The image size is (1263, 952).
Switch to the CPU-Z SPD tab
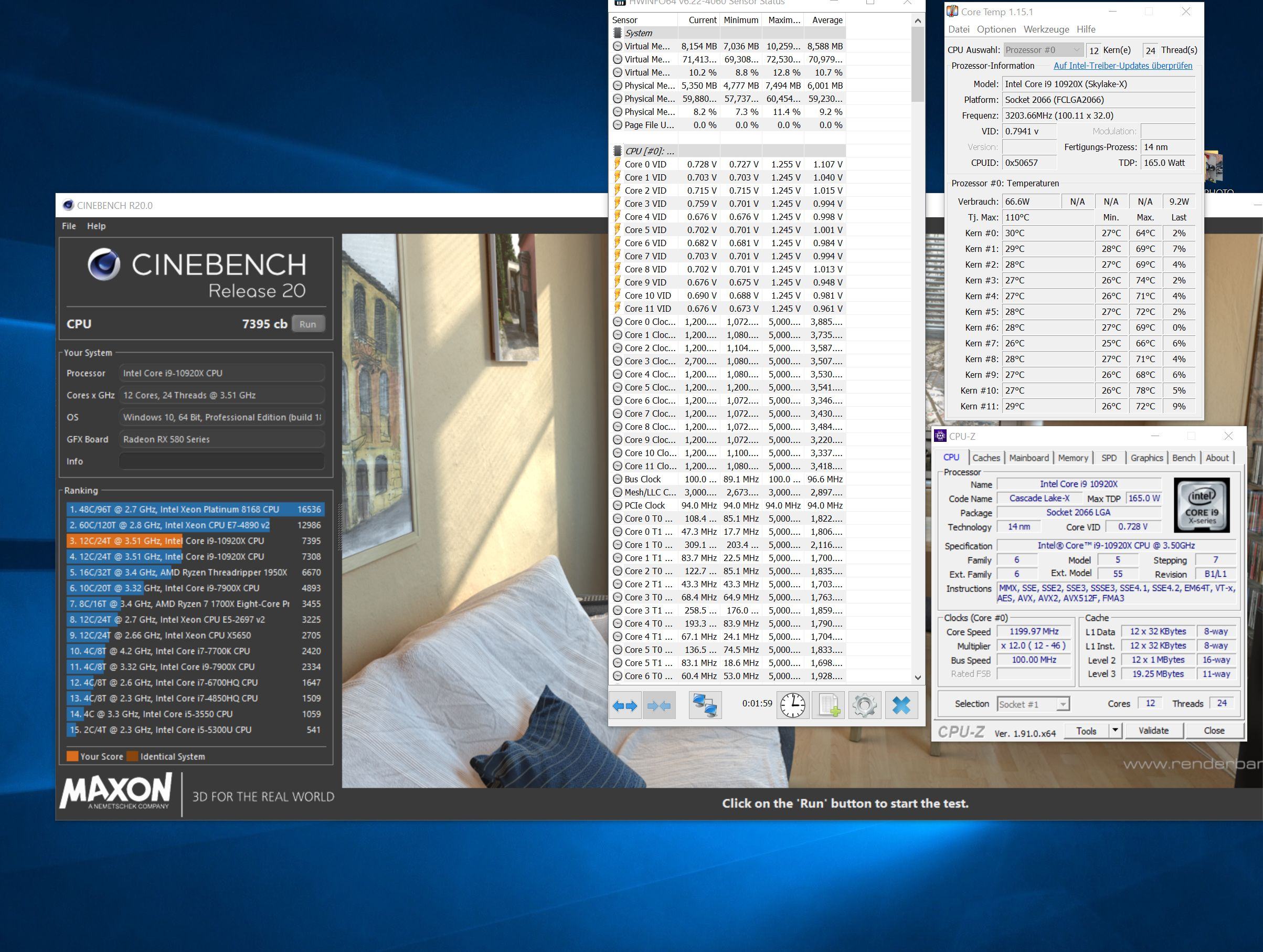click(x=1109, y=458)
